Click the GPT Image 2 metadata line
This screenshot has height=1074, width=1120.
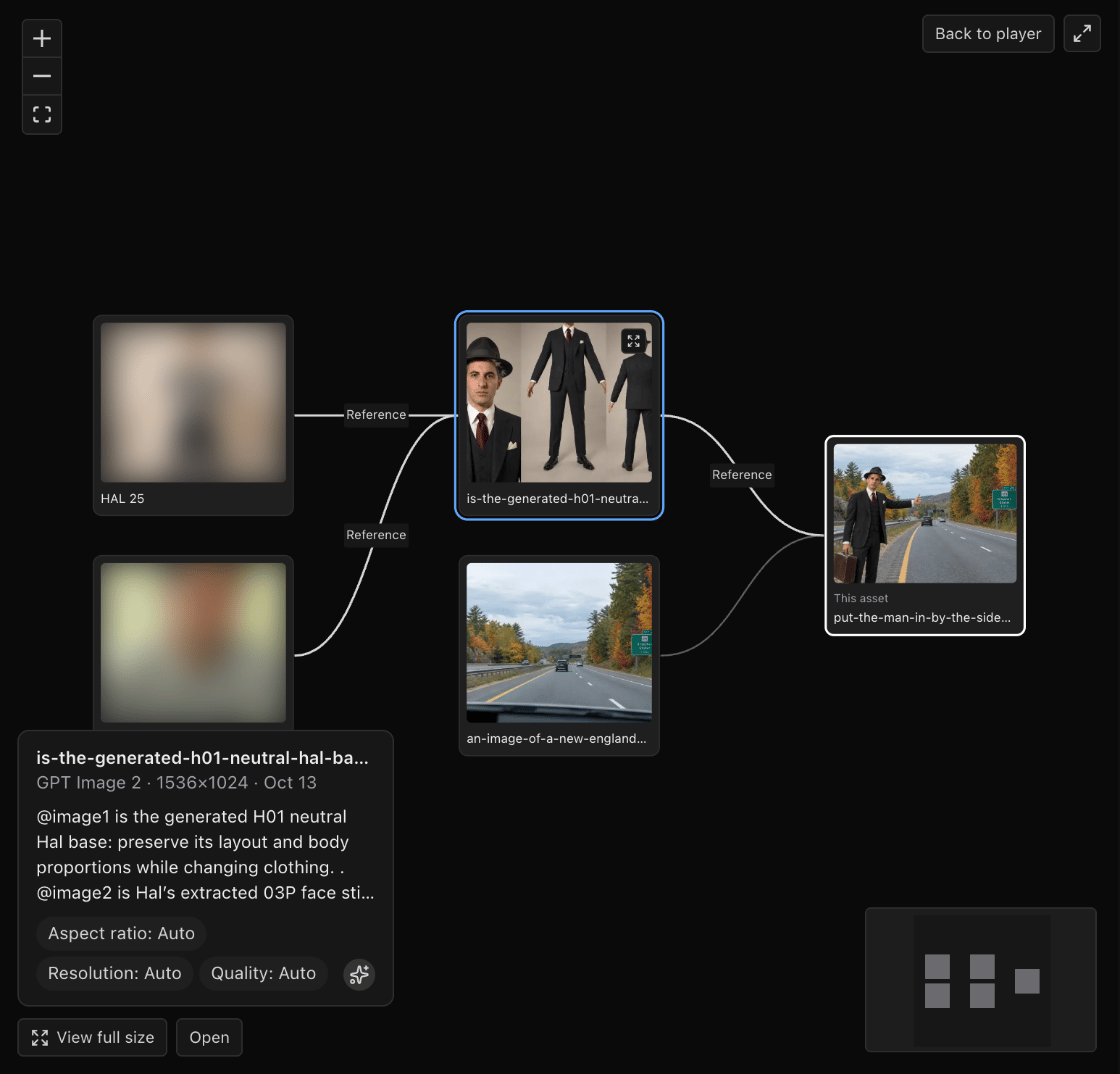pos(176,783)
